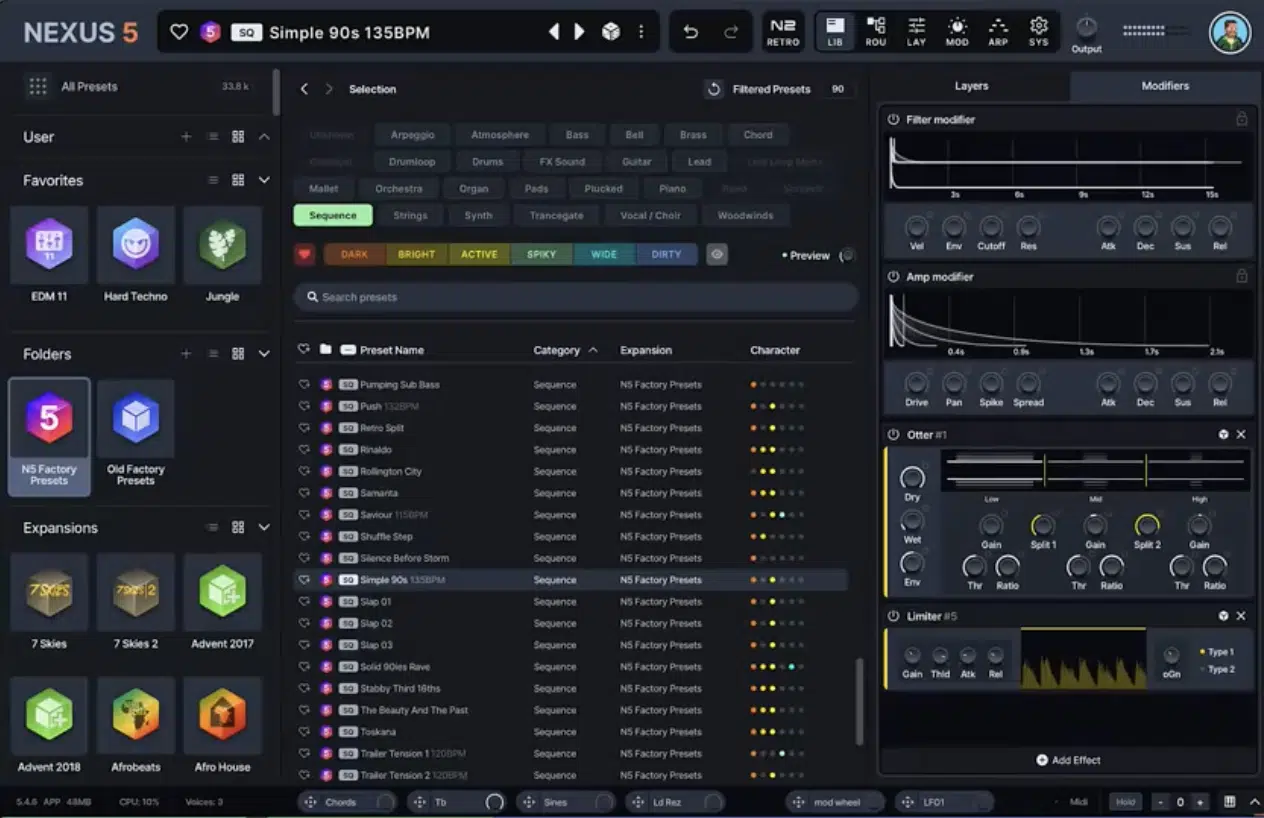The image size is (1264, 818).
Task: Switch to the Modifiers tab
Action: point(1165,86)
